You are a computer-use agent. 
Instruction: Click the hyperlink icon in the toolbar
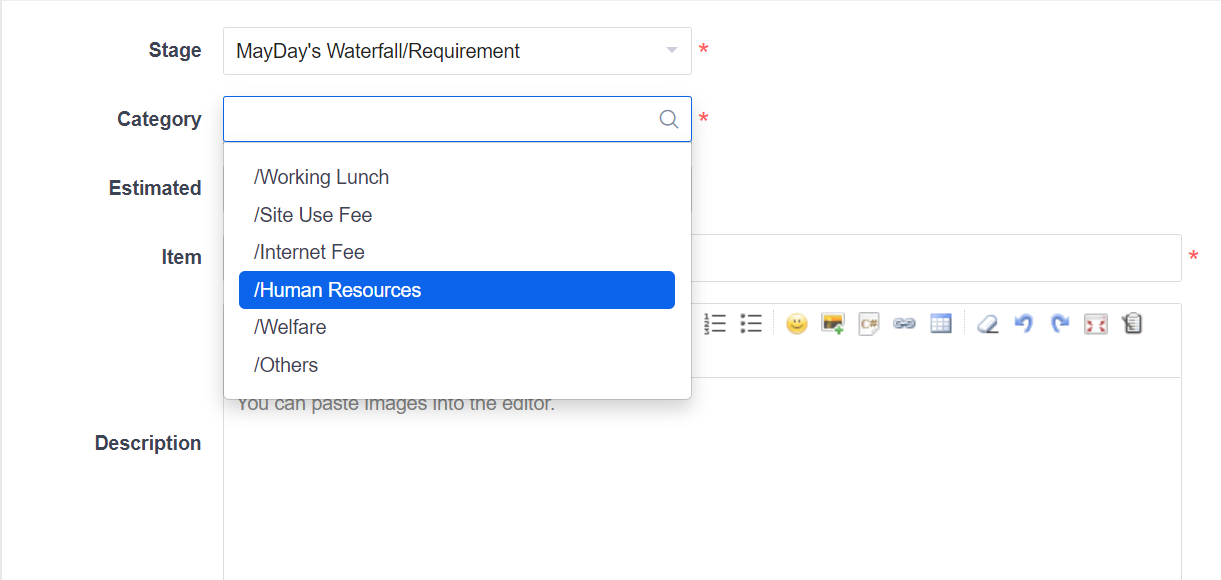pos(904,324)
